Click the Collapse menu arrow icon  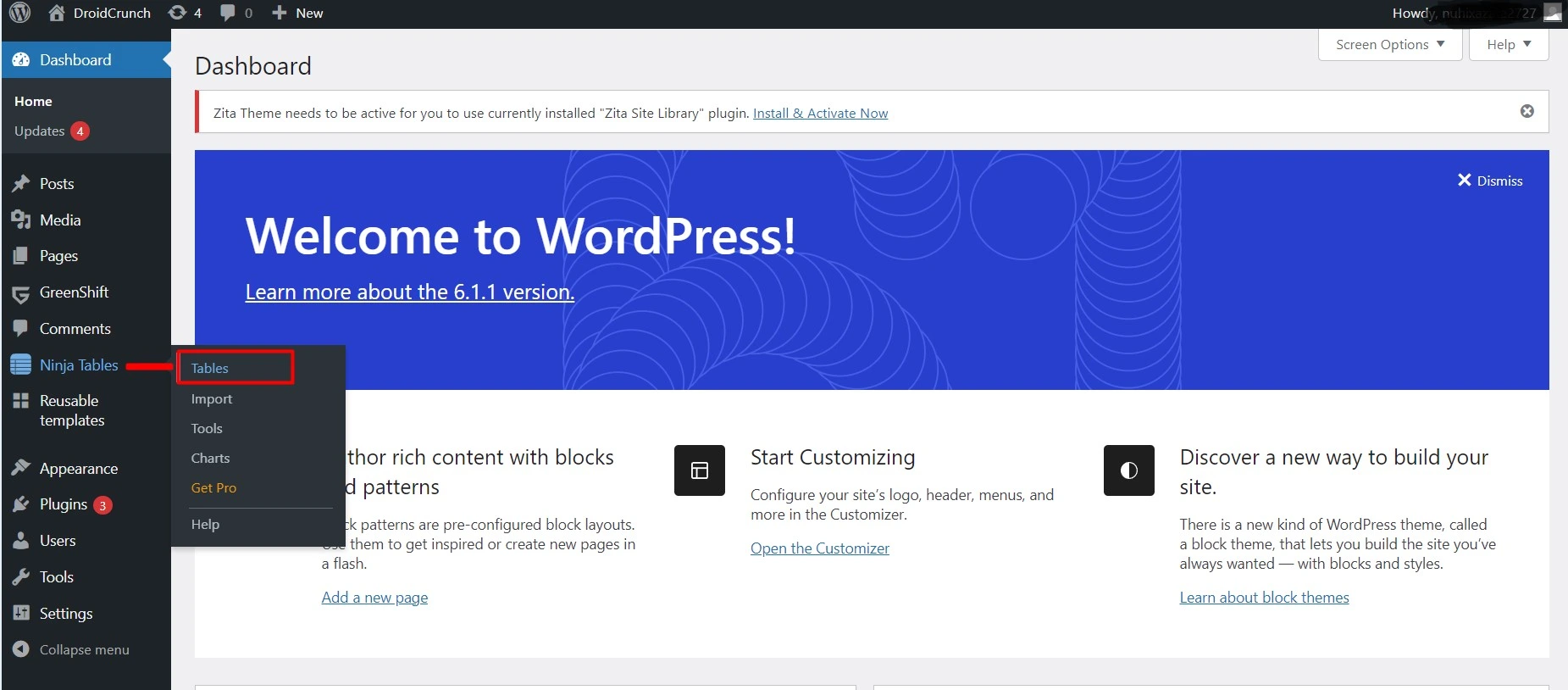pyautogui.click(x=21, y=649)
